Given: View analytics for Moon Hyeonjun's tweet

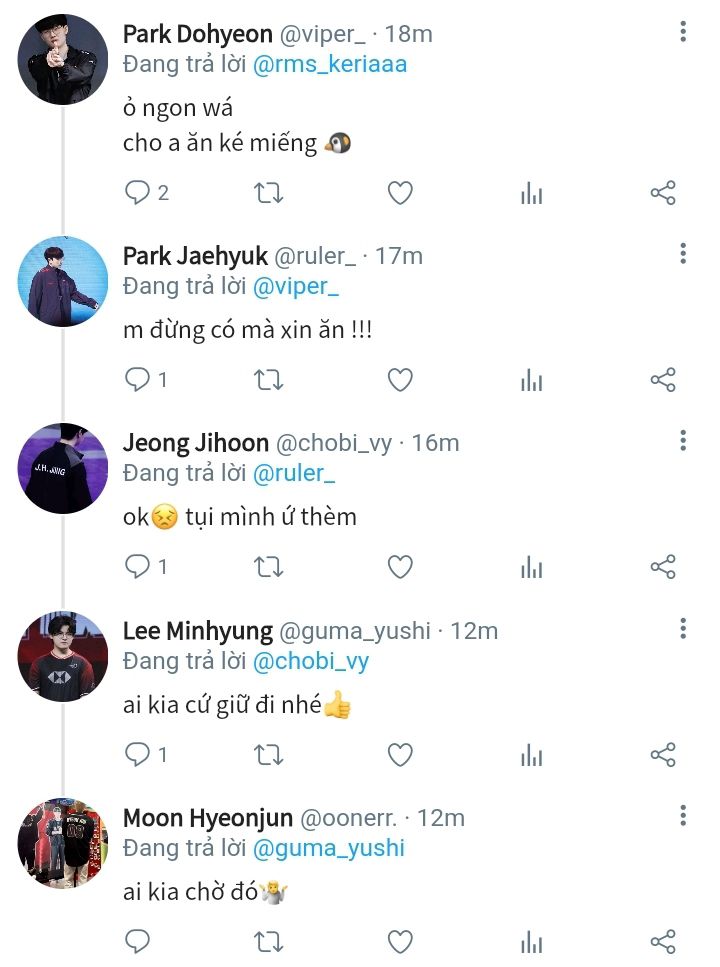Looking at the screenshot, I should click(x=531, y=942).
